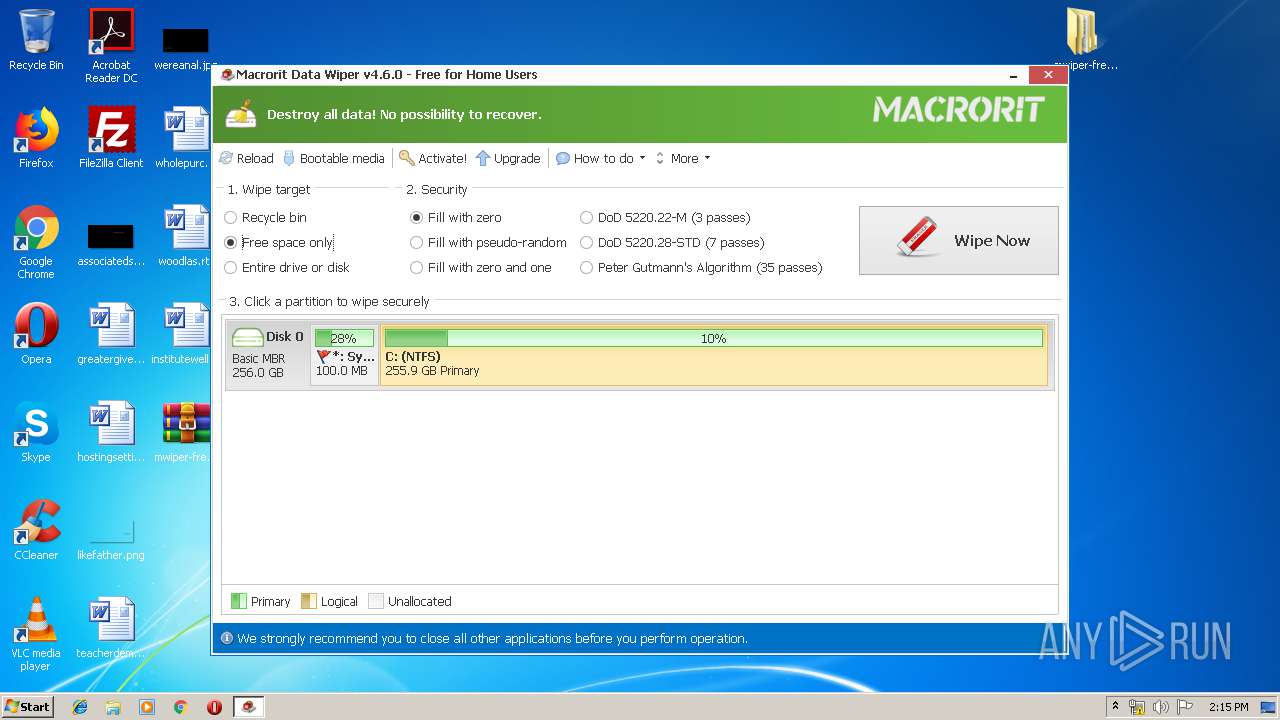Open the How to do menu

(x=600, y=158)
